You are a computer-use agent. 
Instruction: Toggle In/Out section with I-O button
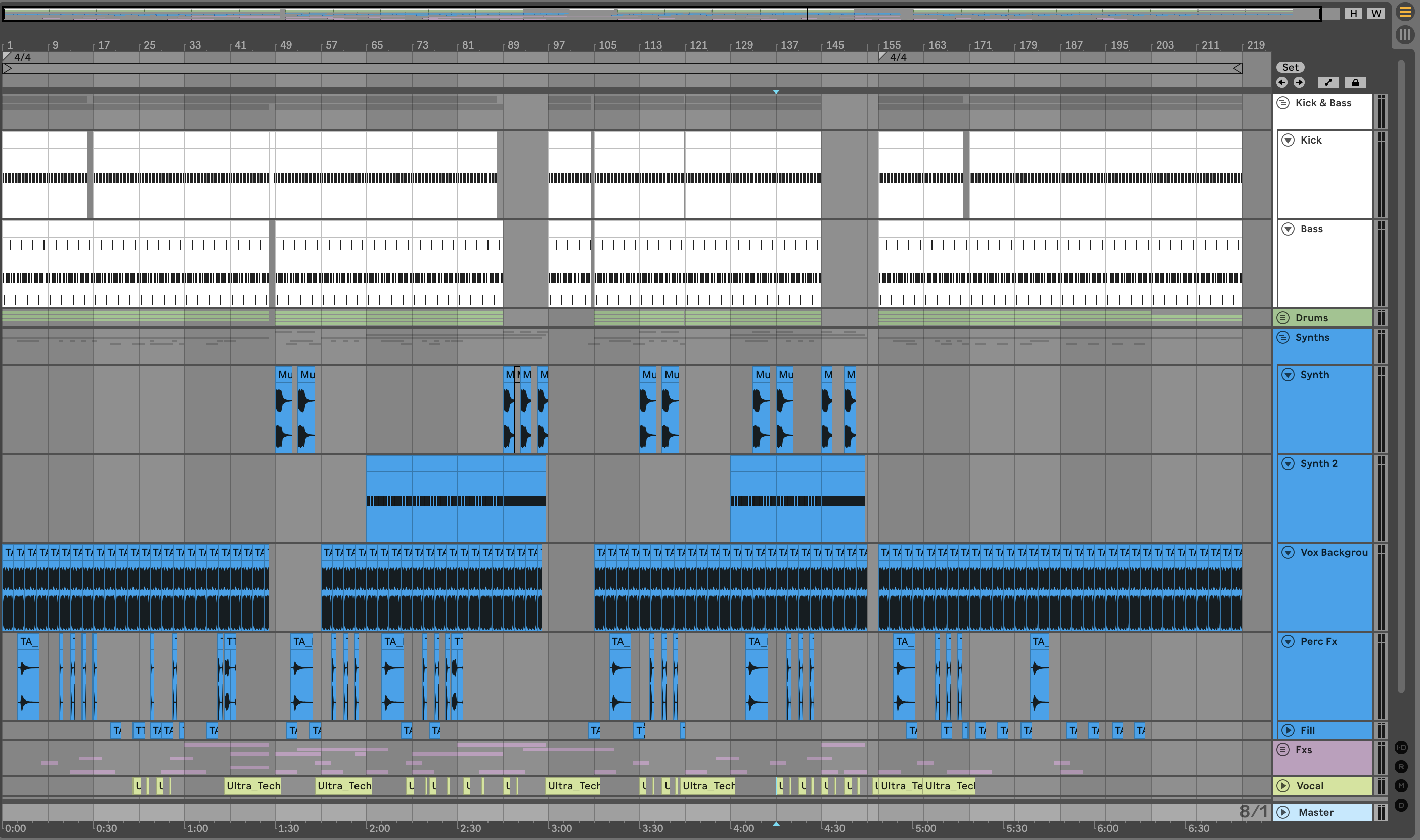pyautogui.click(x=1401, y=748)
